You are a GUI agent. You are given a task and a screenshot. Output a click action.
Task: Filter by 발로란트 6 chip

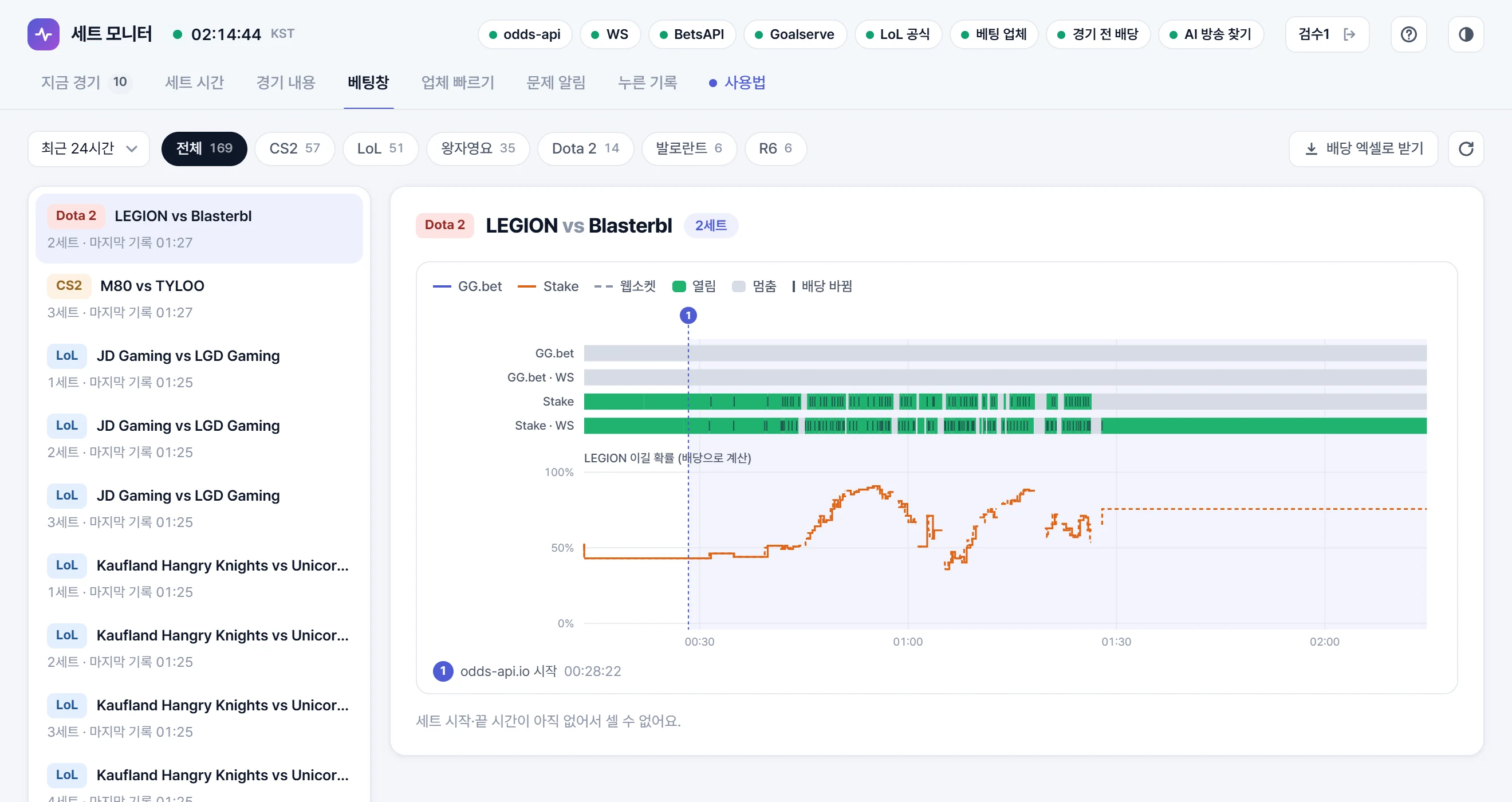click(688, 148)
